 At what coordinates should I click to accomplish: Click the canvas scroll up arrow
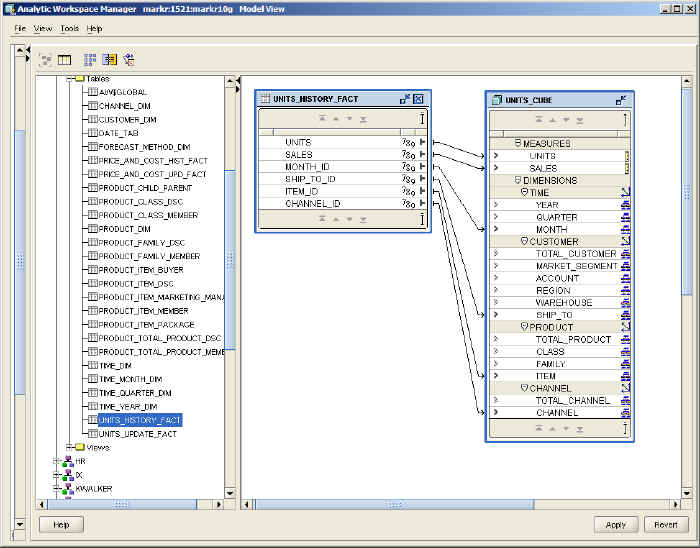[687, 81]
